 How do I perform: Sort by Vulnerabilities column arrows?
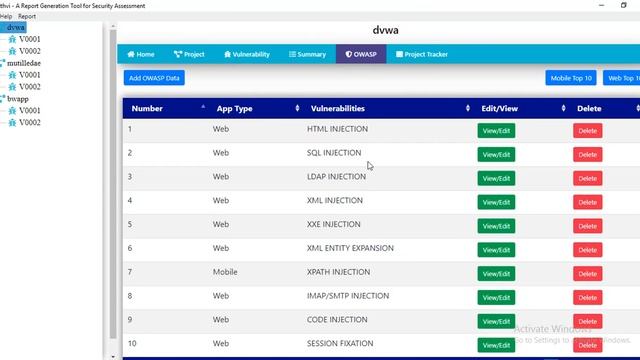pos(468,108)
